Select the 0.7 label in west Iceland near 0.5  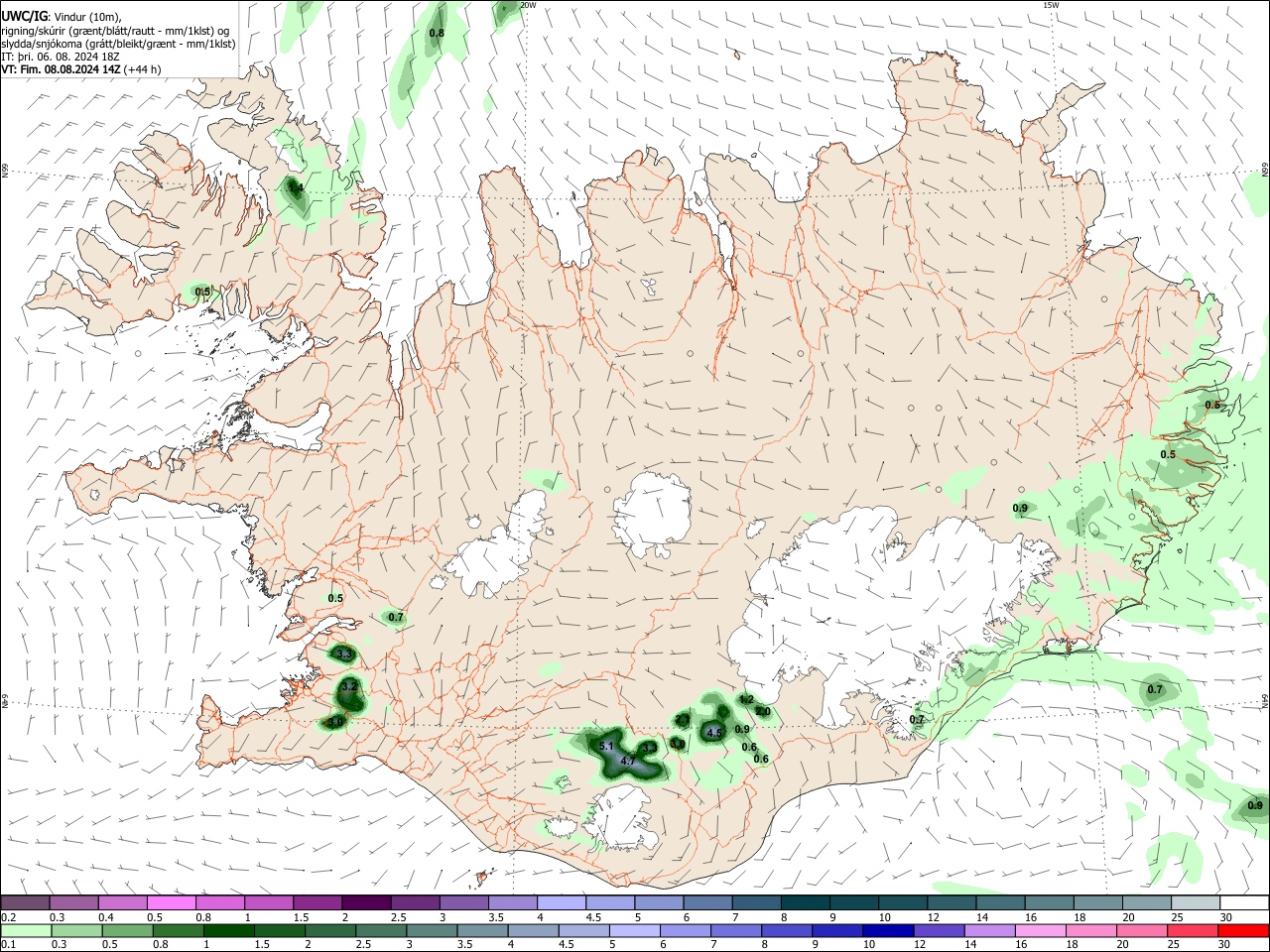tap(396, 617)
